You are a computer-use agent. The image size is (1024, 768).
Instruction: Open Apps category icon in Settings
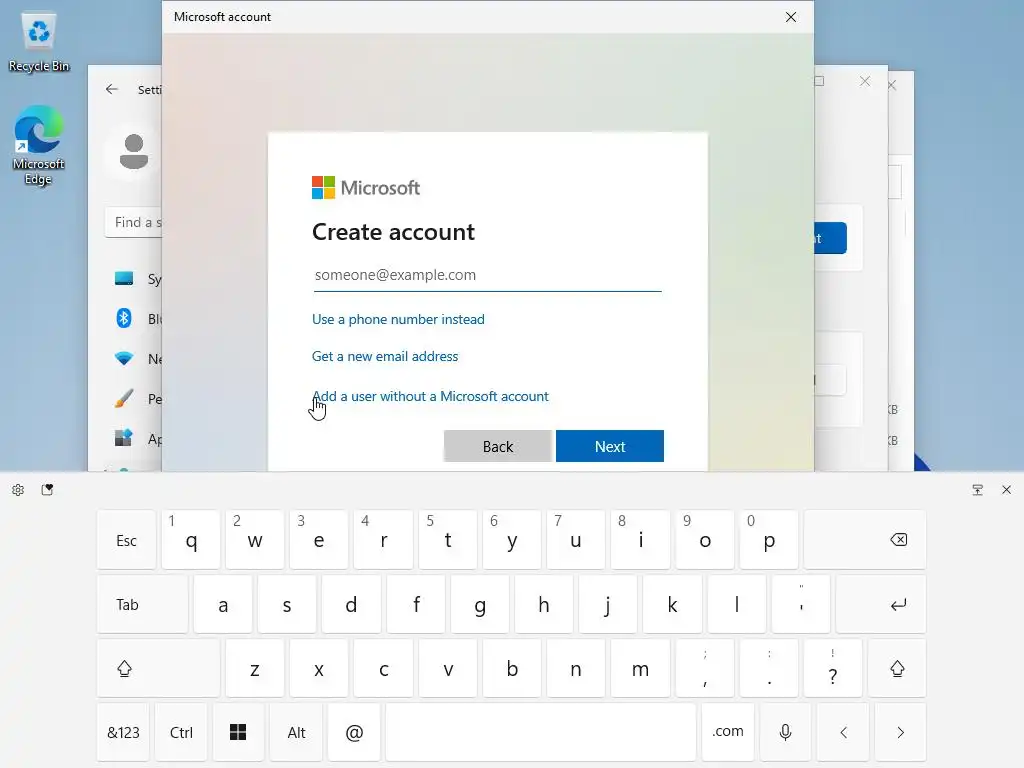tap(123, 438)
